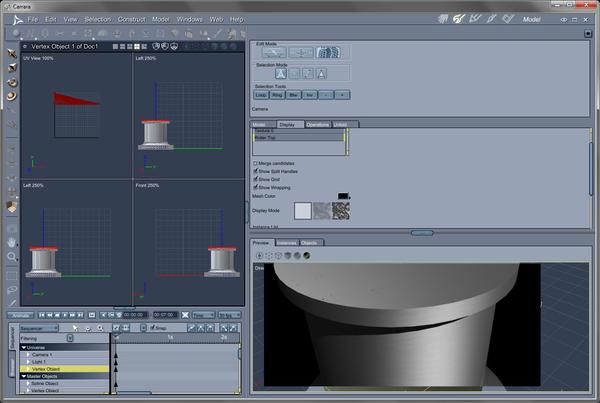This screenshot has width=600, height=403.
Task: Select the Hand pan tool
Action: [12, 241]
